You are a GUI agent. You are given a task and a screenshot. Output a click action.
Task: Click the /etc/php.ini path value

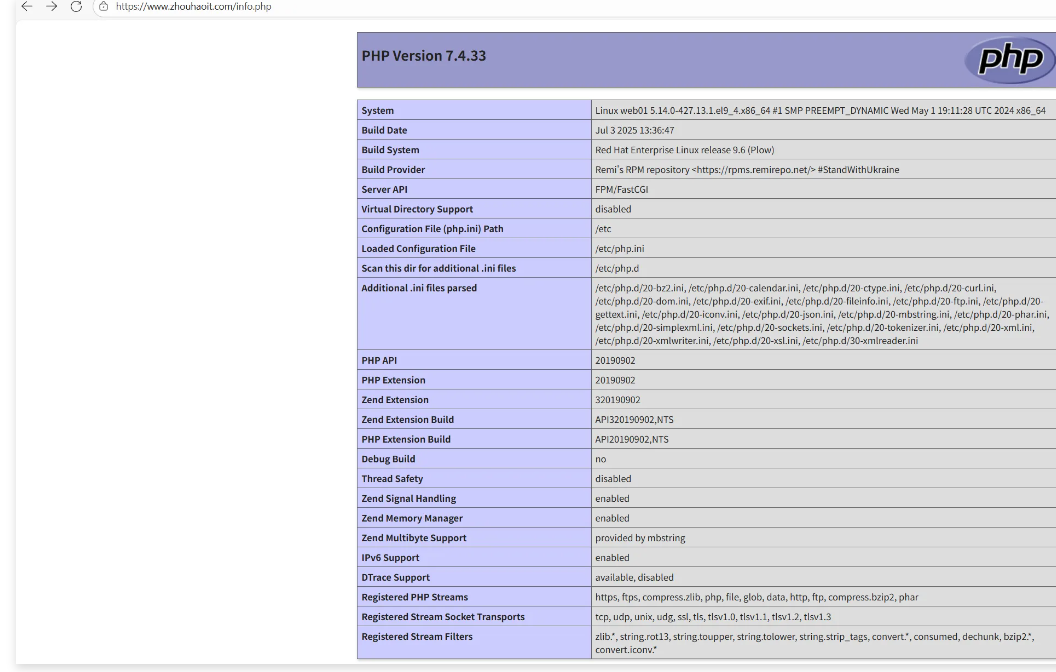click(619, 249)
